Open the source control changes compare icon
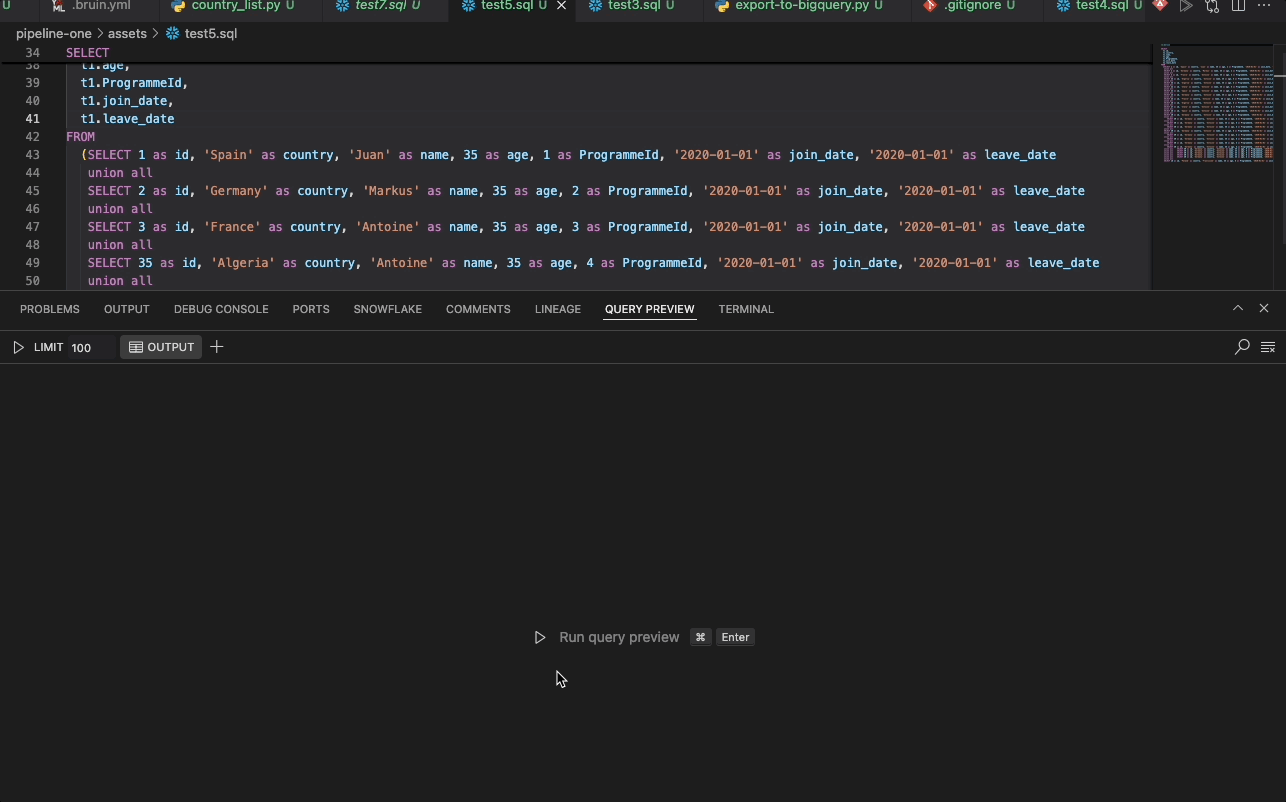This screenshot has width=1286, height=802. pyautogui.click(x=1212, y=6)
